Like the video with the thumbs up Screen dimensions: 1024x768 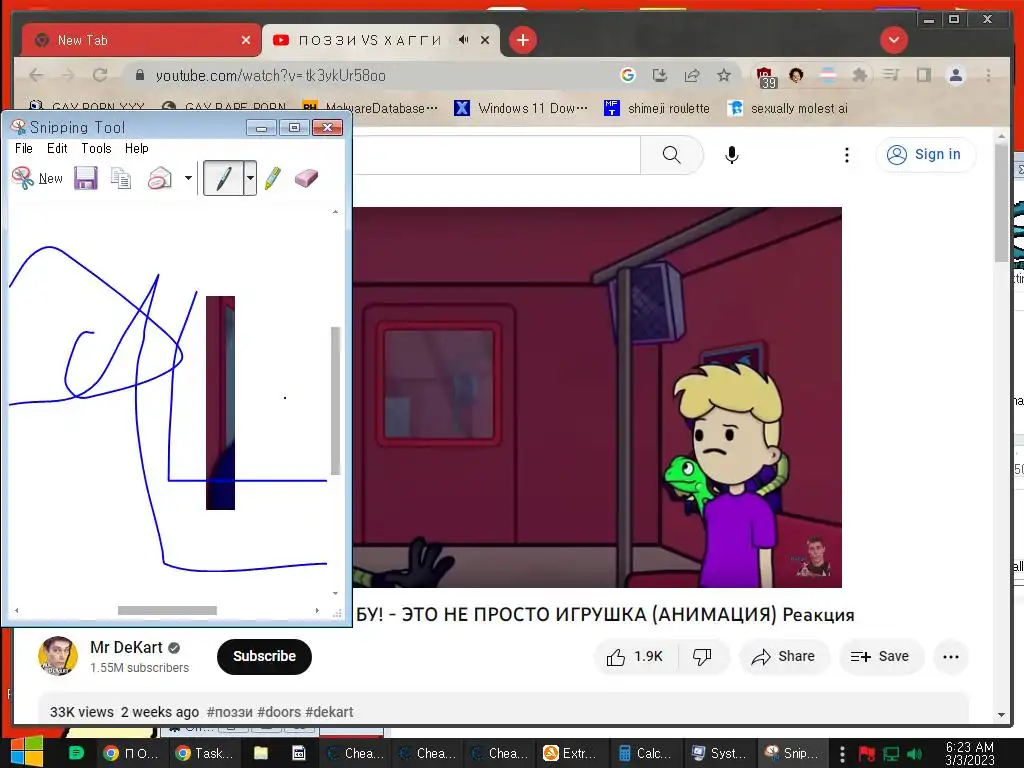click(x=635, y=656)
